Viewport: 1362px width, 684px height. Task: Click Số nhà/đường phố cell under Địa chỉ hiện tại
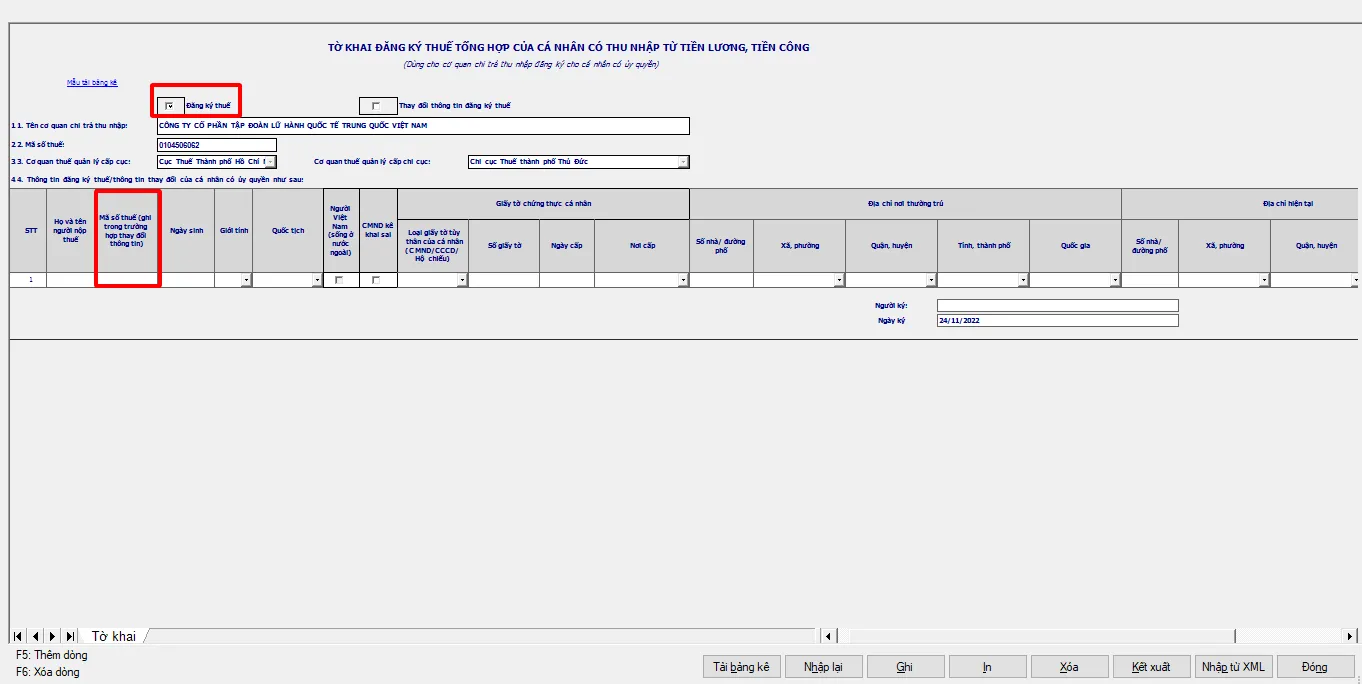pos(1150,280)
